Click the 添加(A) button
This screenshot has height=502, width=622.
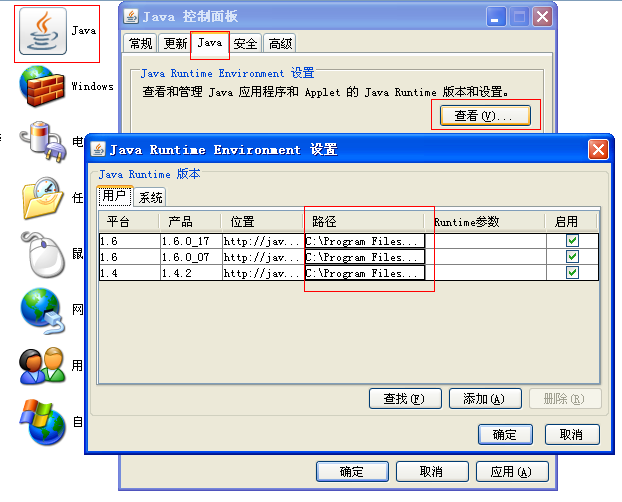(485, 398)
